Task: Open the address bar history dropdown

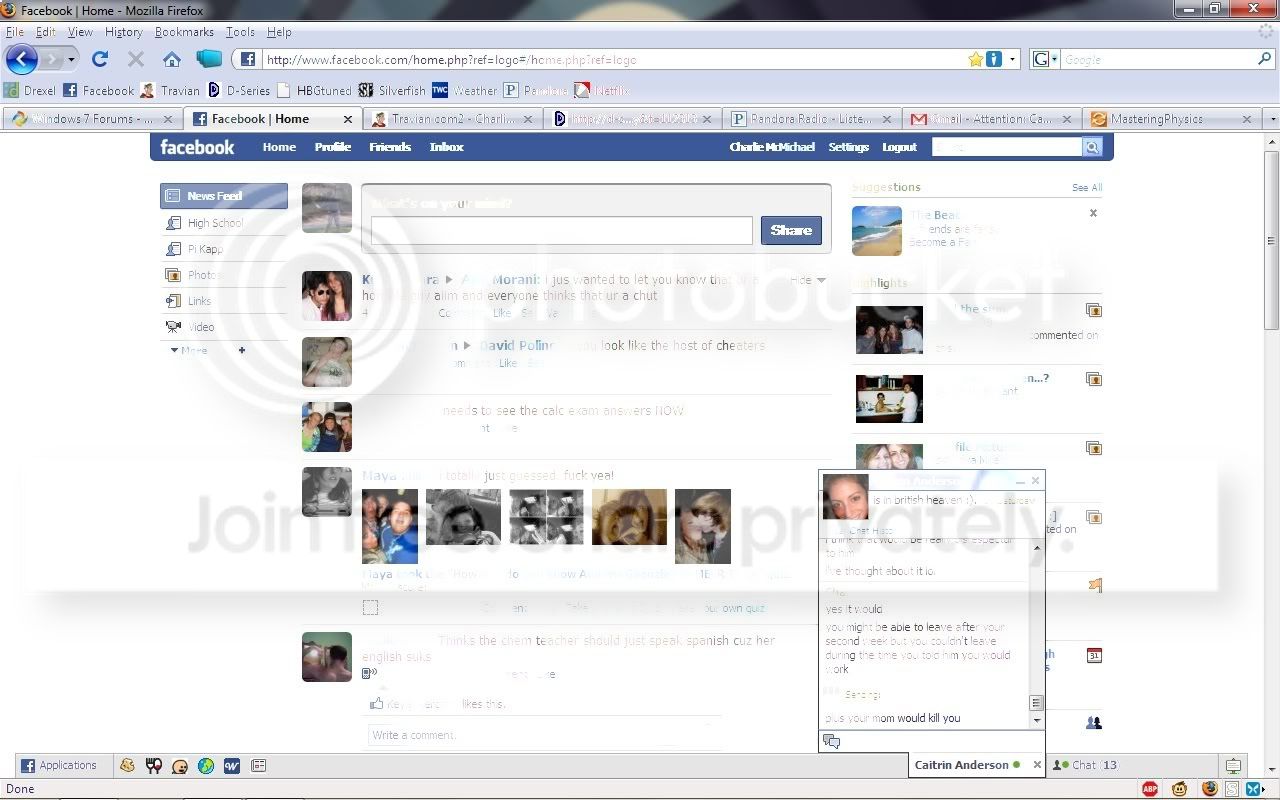Action: (1012, 59)
